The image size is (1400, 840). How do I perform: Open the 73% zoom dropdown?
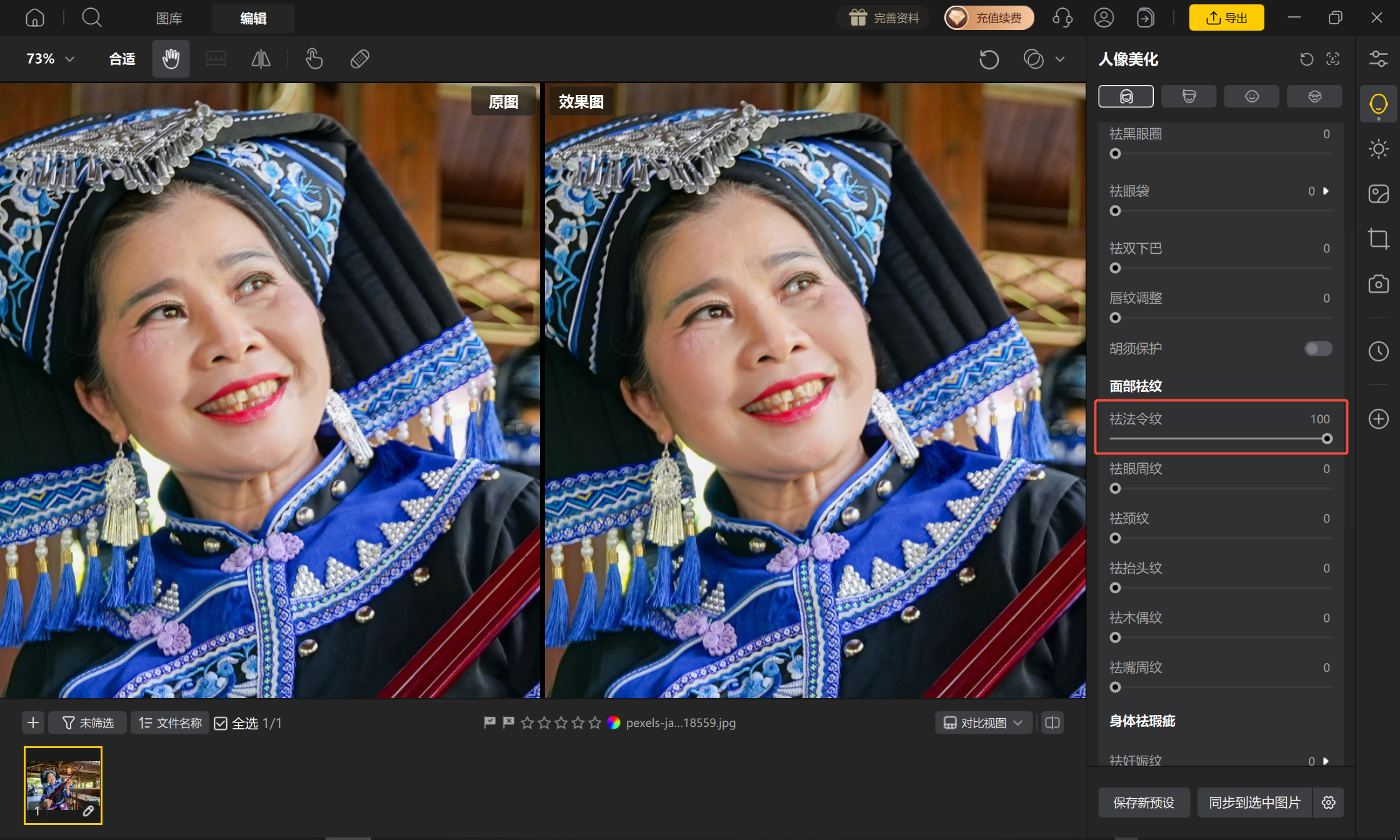tap(51, 59)
